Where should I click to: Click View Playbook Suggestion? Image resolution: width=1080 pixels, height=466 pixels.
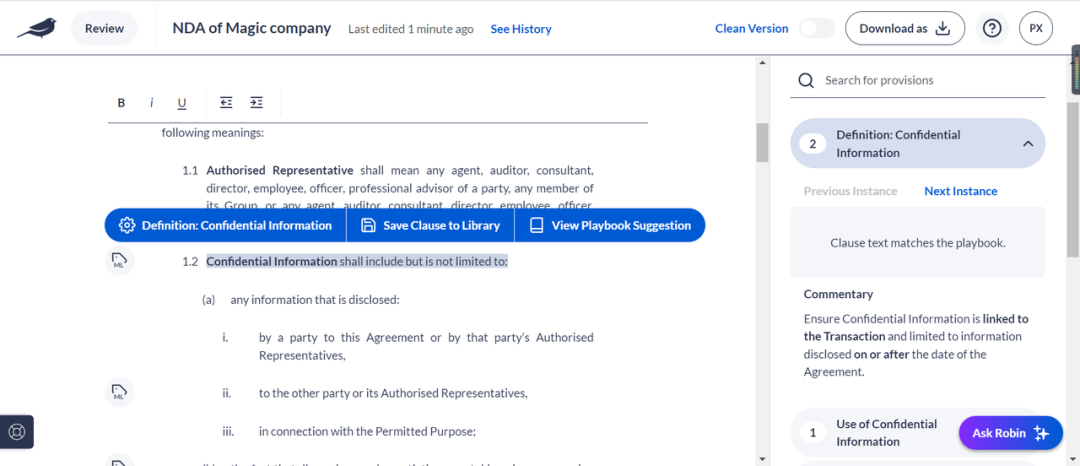click(x=610, y=225)
